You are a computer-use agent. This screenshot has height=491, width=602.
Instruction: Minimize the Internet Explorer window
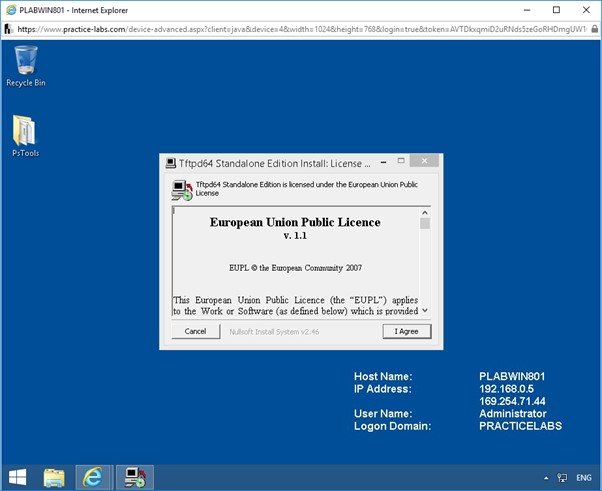[x=527, y=10]
